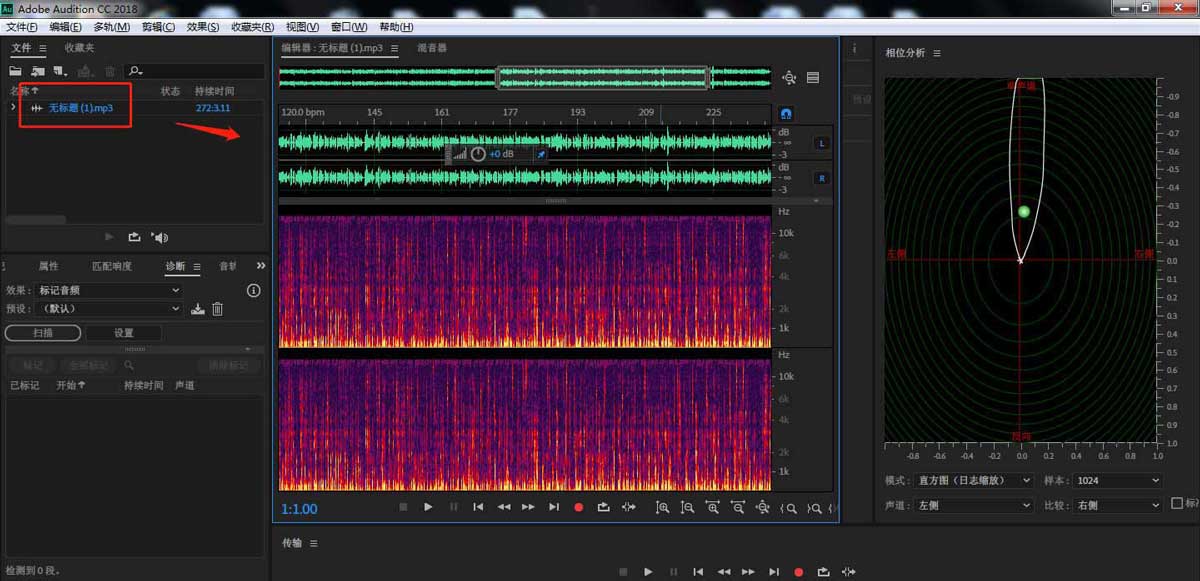
Task: Toggle the left channel L button
Action: (822, 143)
